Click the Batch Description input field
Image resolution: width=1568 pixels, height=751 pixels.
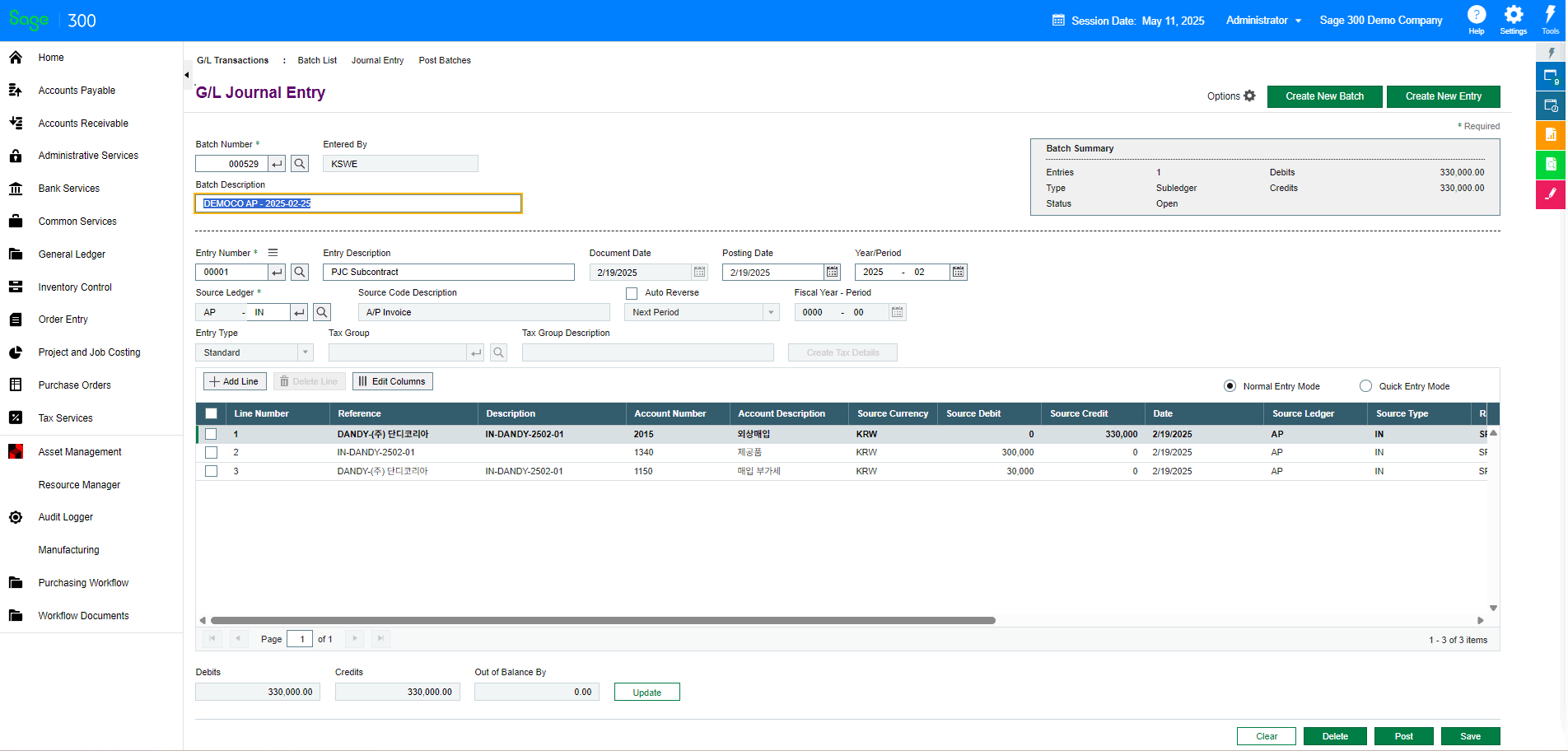[x=358, y=203]
